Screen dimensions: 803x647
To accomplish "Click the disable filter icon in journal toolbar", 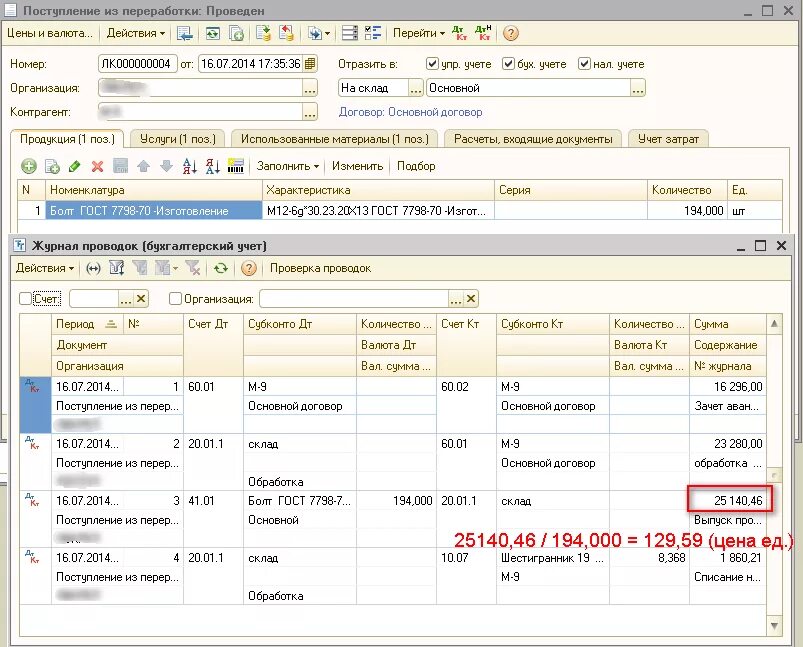I will 193,268.
